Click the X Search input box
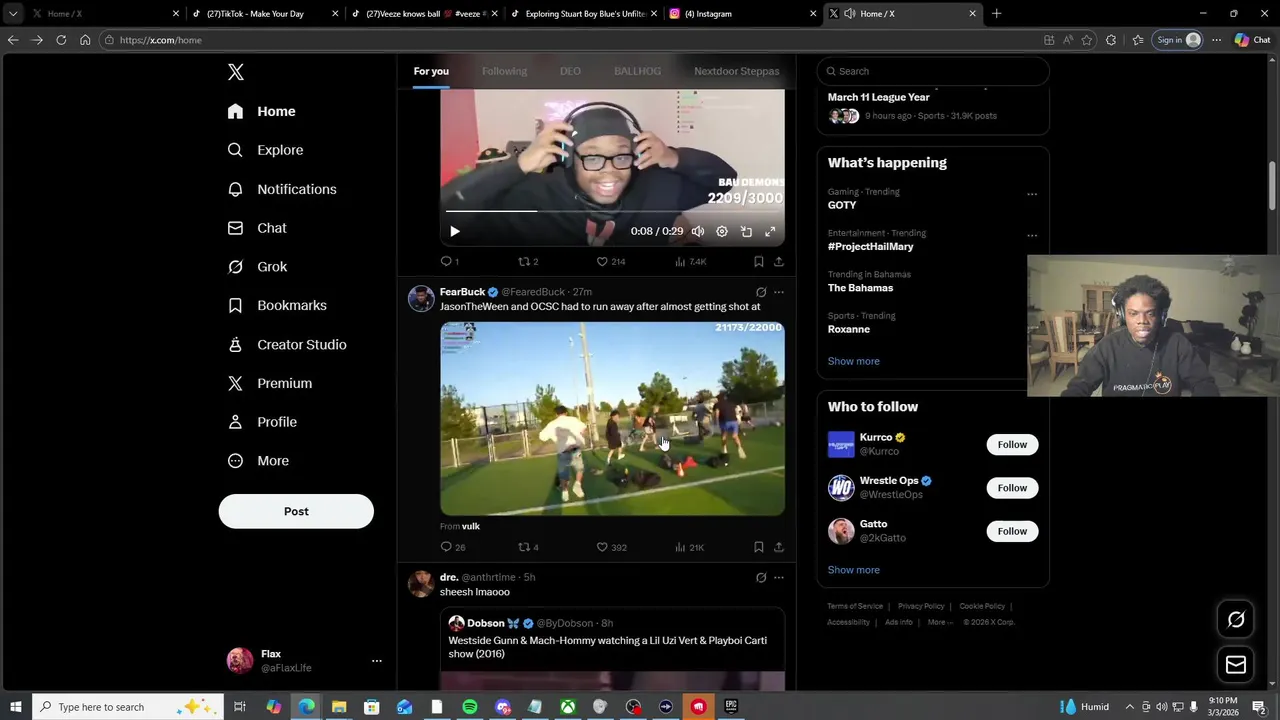 pyautogui.click(x=933, y=71)
